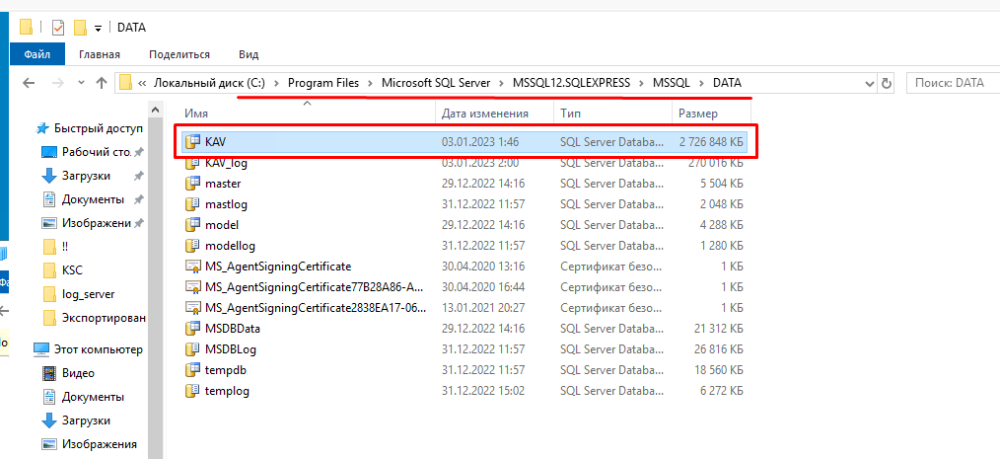This screenshot has width=1000, height=459.
Task: Click navigation pane scrollbar up arrow
Action: pyautogui.click(x=155, y=111)
